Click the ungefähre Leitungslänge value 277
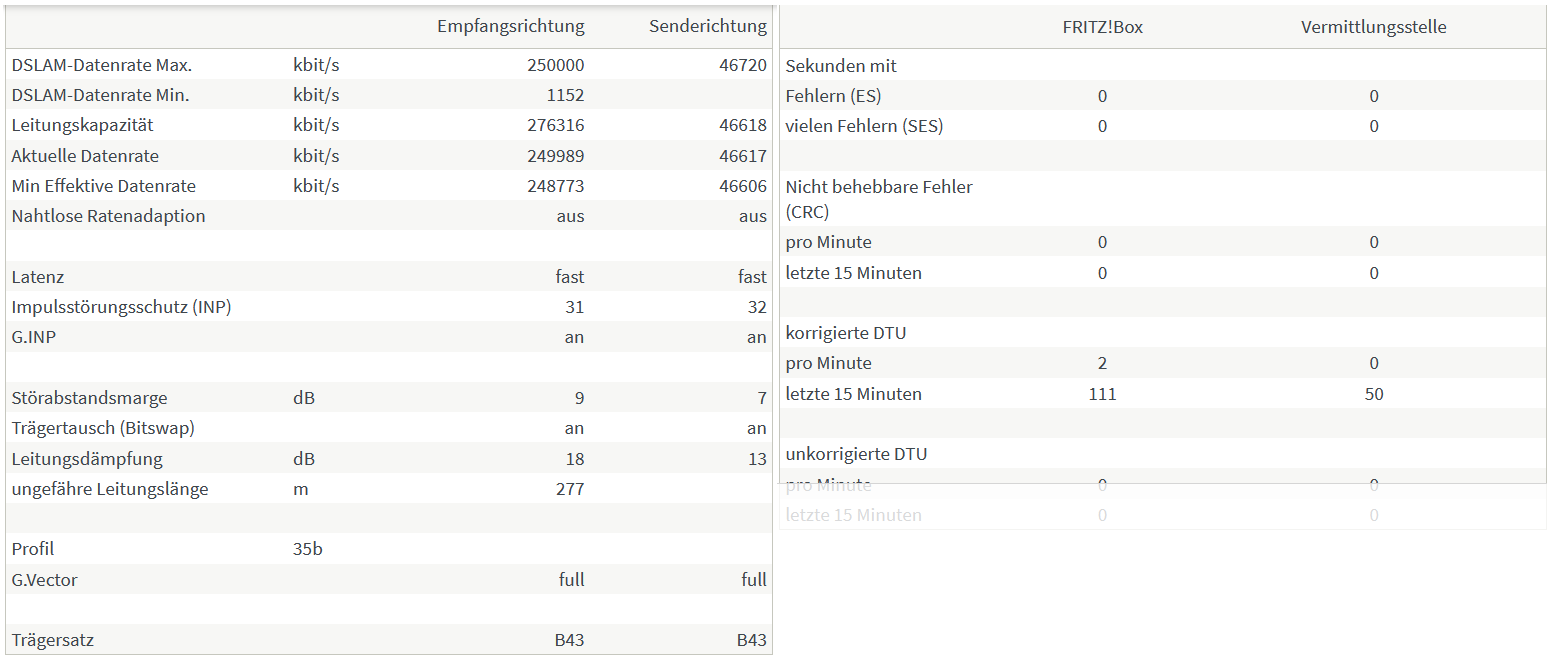Viewport: 1547px width, 665px height. click(x=570, y=489)
